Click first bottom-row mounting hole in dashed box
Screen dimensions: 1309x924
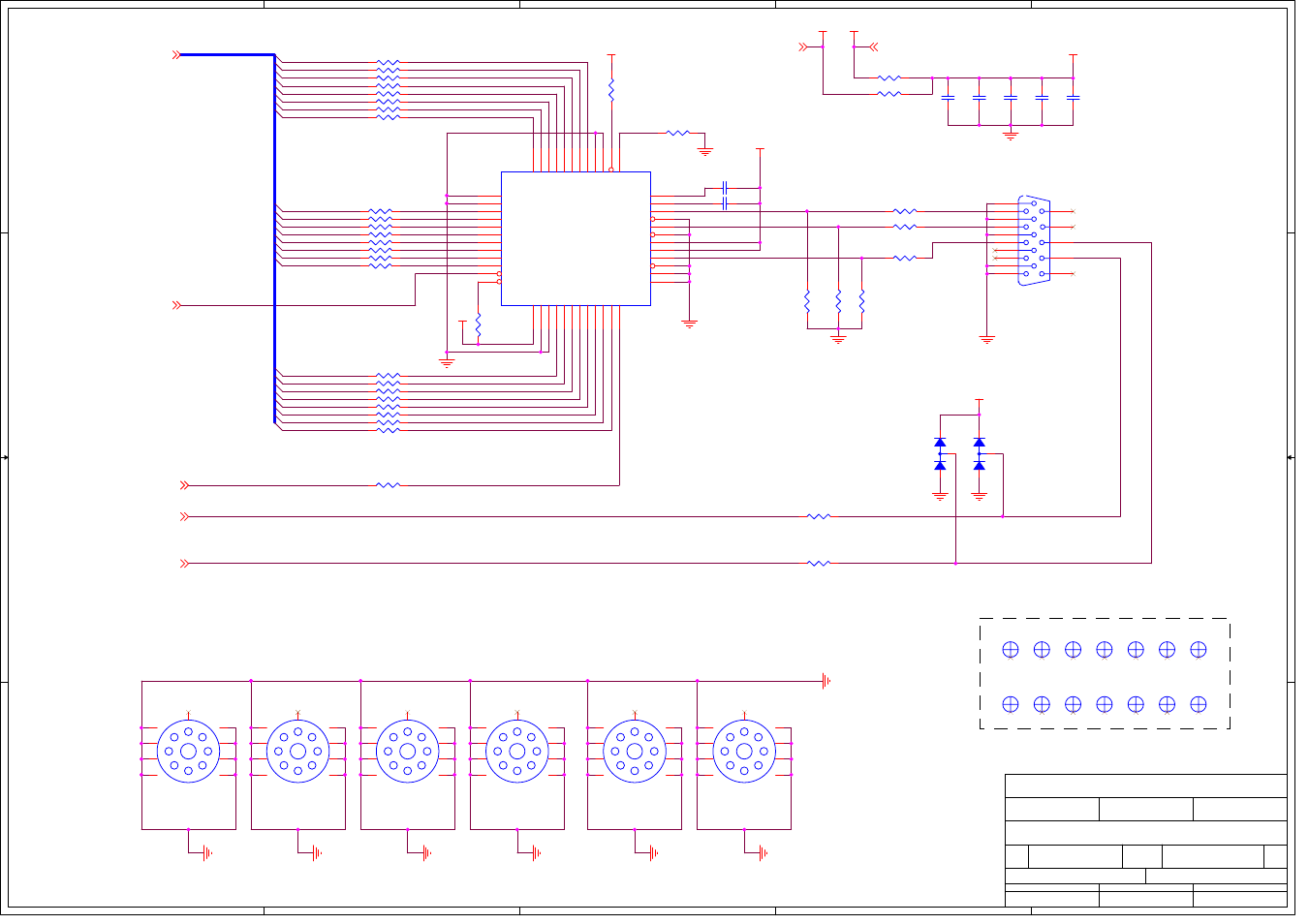tap(1011, 704)
